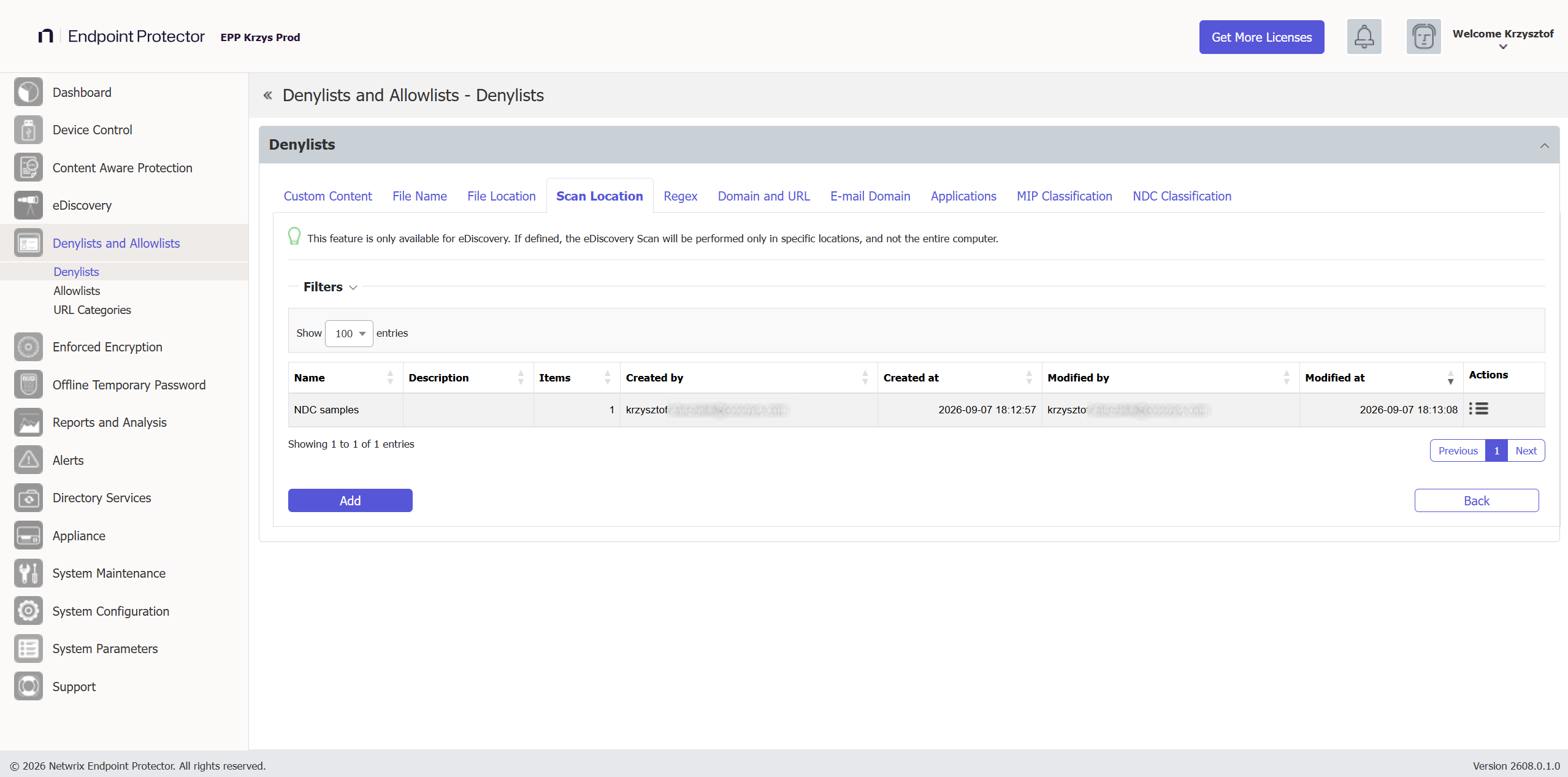Open URL Categories sidebar item
This screenshot has width=1568, height=777.
(92, 310)
